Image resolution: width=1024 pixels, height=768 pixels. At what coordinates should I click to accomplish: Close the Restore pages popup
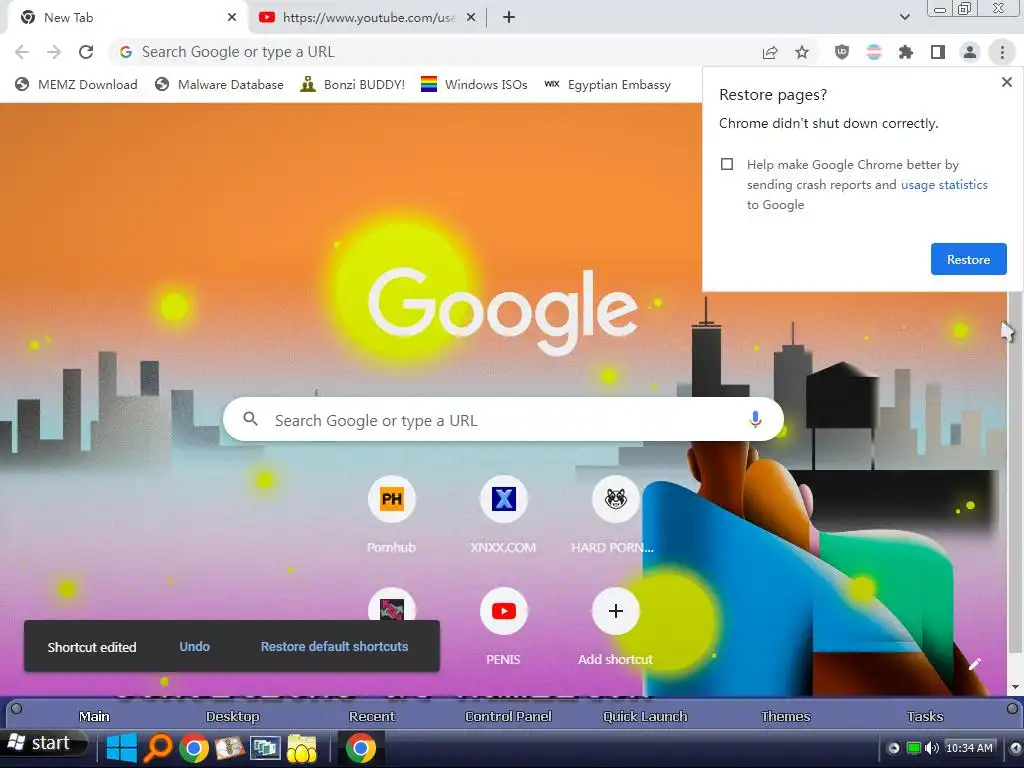point(1006,82)
